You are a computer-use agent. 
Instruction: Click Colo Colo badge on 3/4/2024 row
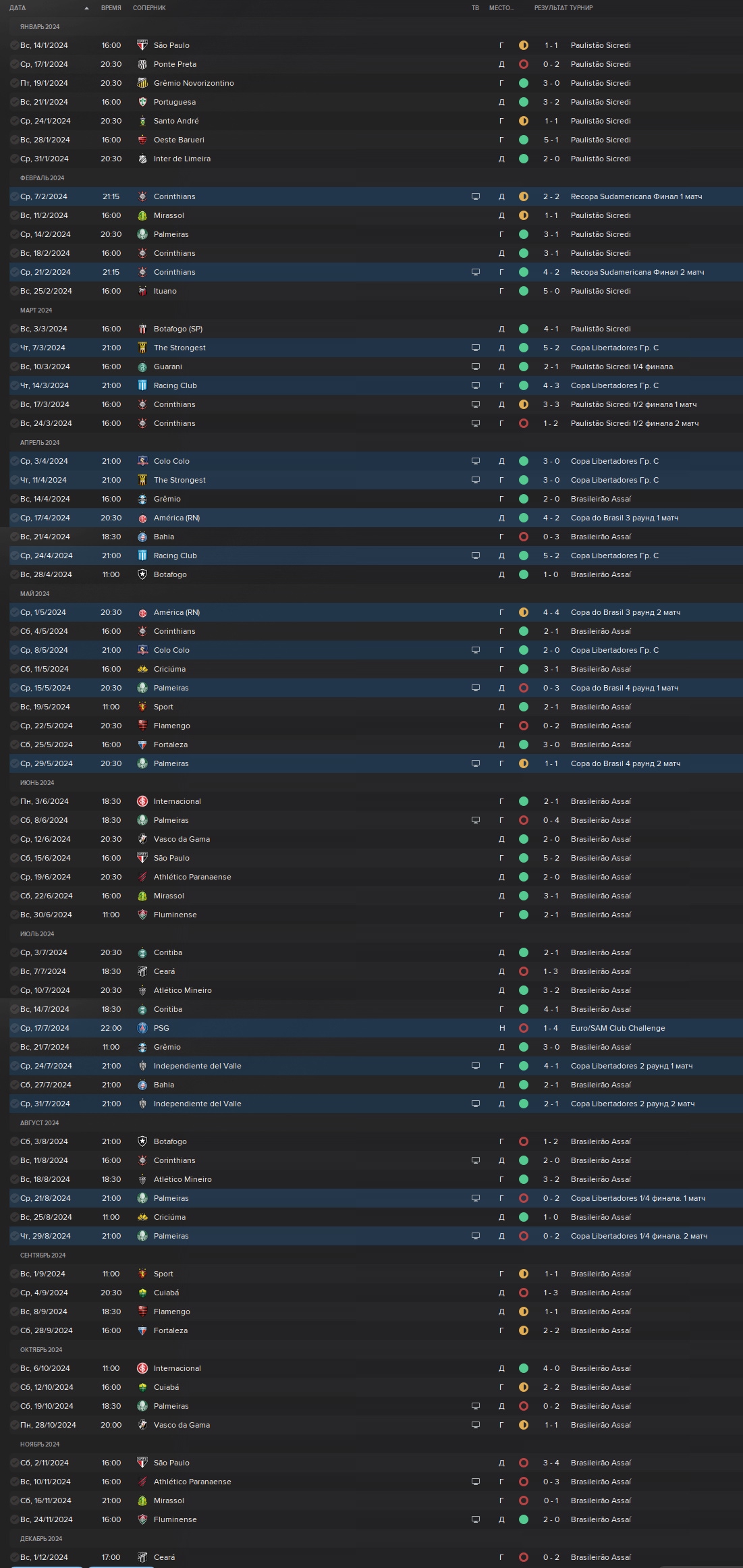click(x=142, y=461)
